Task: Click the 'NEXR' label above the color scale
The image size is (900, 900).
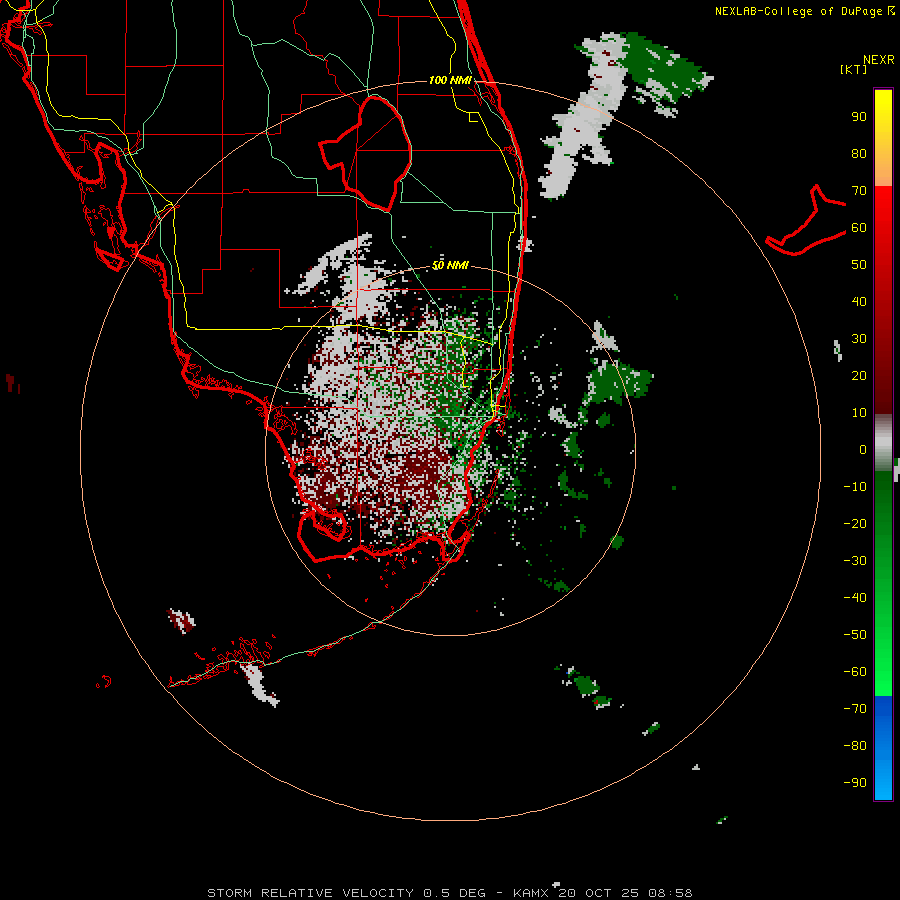Action: point(878,59)
